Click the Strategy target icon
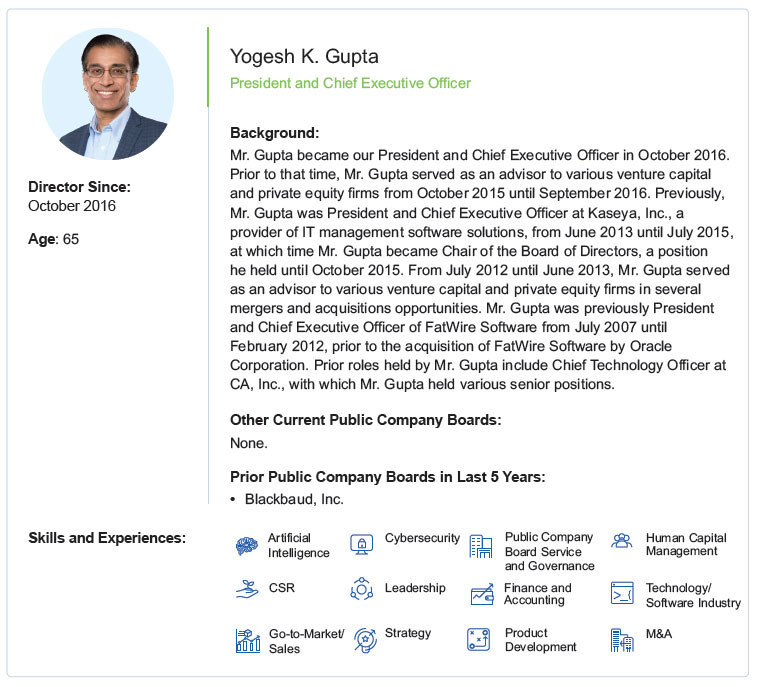 coord(365,640)
